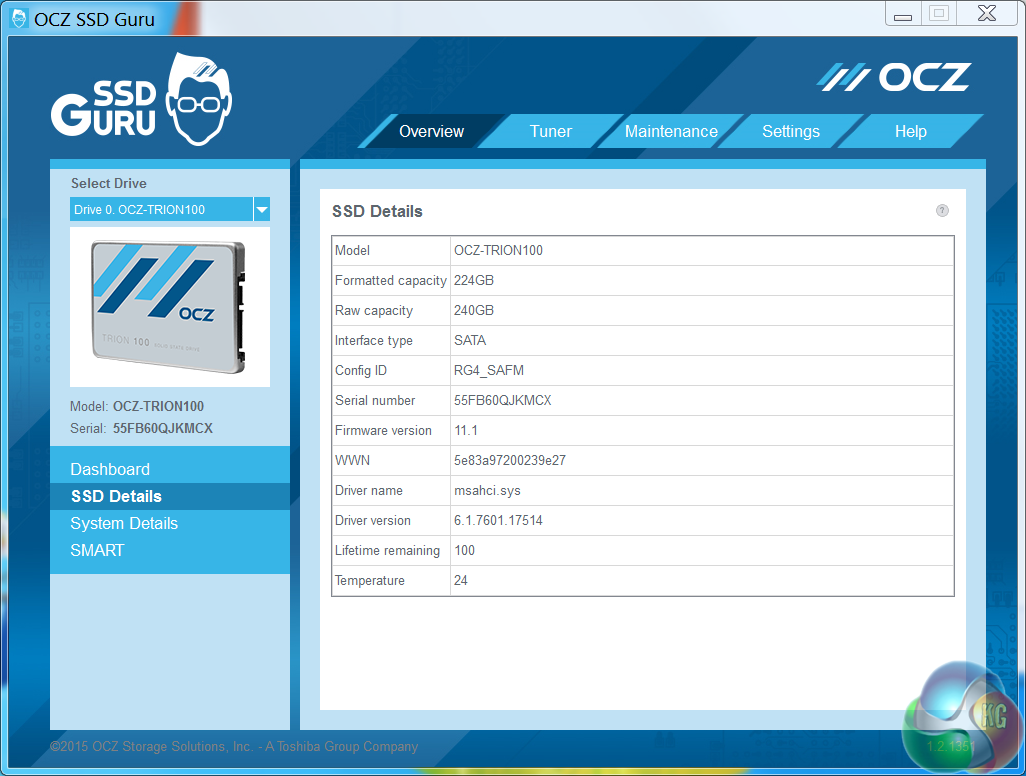The height and width of the screenshot is (776, 1026).
Task: Click the WWN value 5e83a97200239e27
Action: (x=510, y=461)
